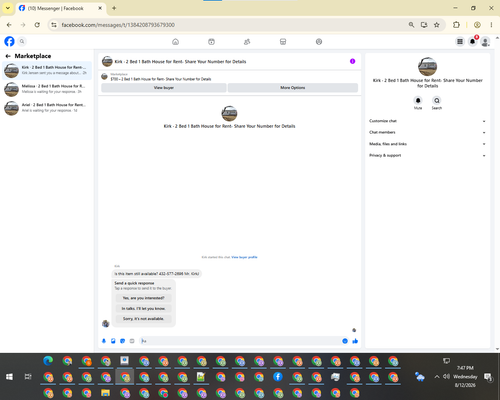Open Chrome's three-dot menu
This screenshot has width=500, height=400.
(x=491, y=25)
